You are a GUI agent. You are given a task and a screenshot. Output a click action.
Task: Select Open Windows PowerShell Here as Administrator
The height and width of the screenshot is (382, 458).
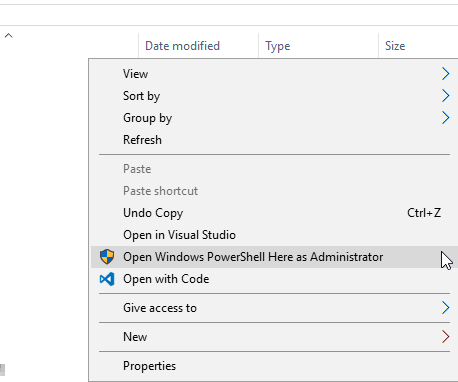pyautogui.click(x=274, y=257)
